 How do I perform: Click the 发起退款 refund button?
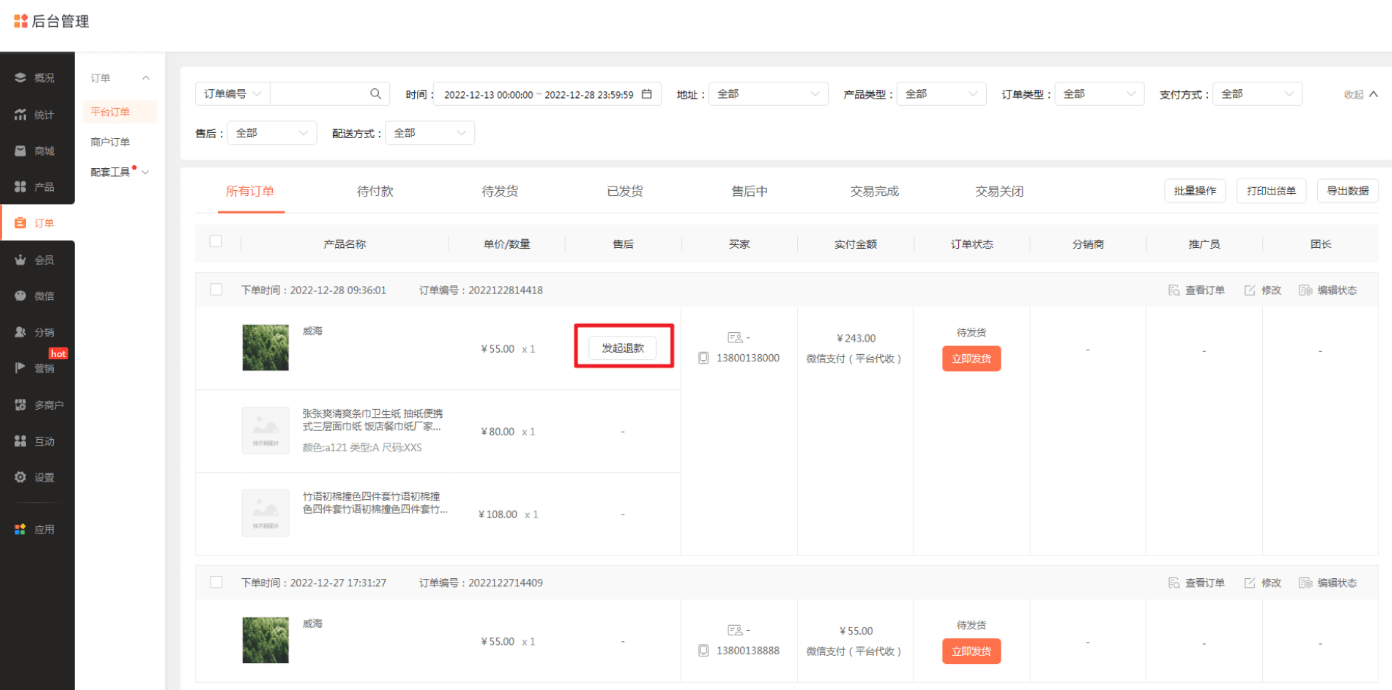[x=622, y=348]
